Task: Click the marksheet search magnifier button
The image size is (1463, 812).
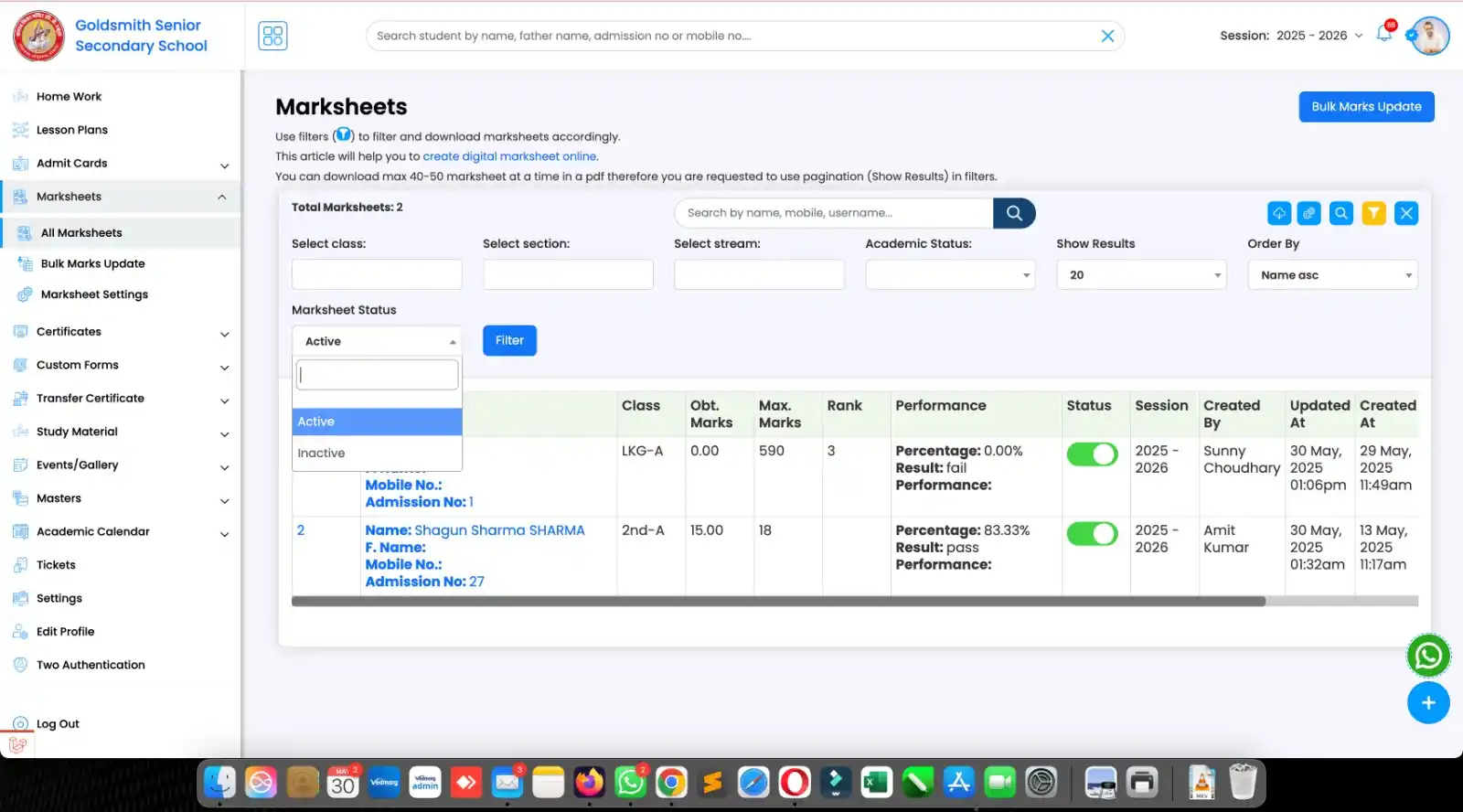Action: (x=1014, y=213)
